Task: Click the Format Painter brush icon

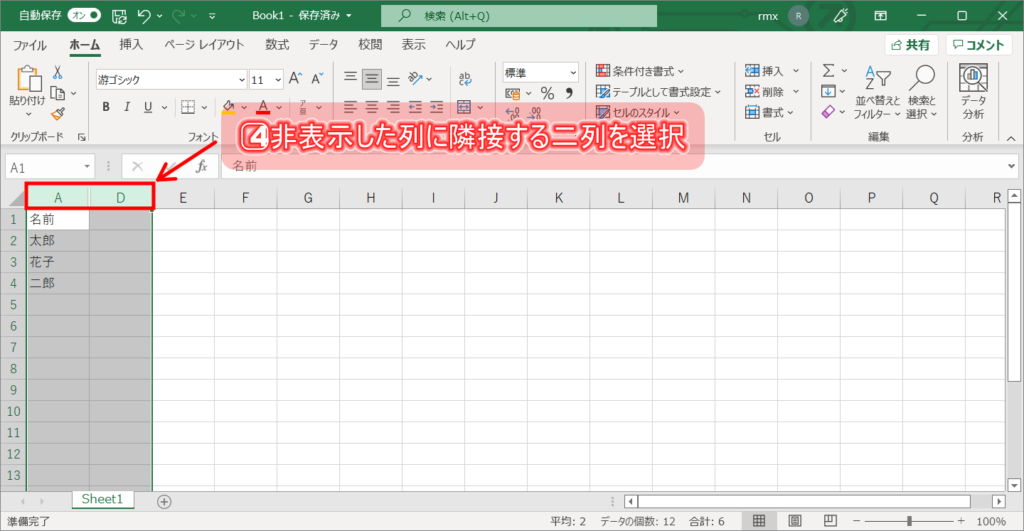Action: point(58,113)
